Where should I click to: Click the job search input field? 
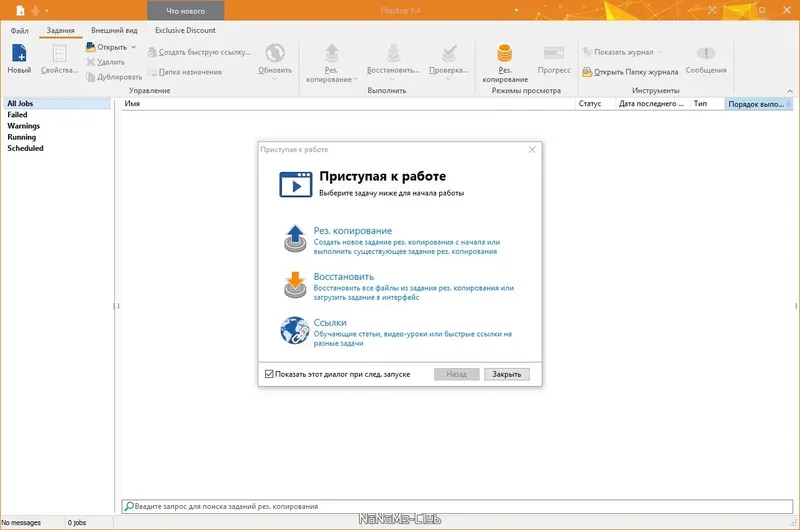pyautogui.click(x=457, y=506)
